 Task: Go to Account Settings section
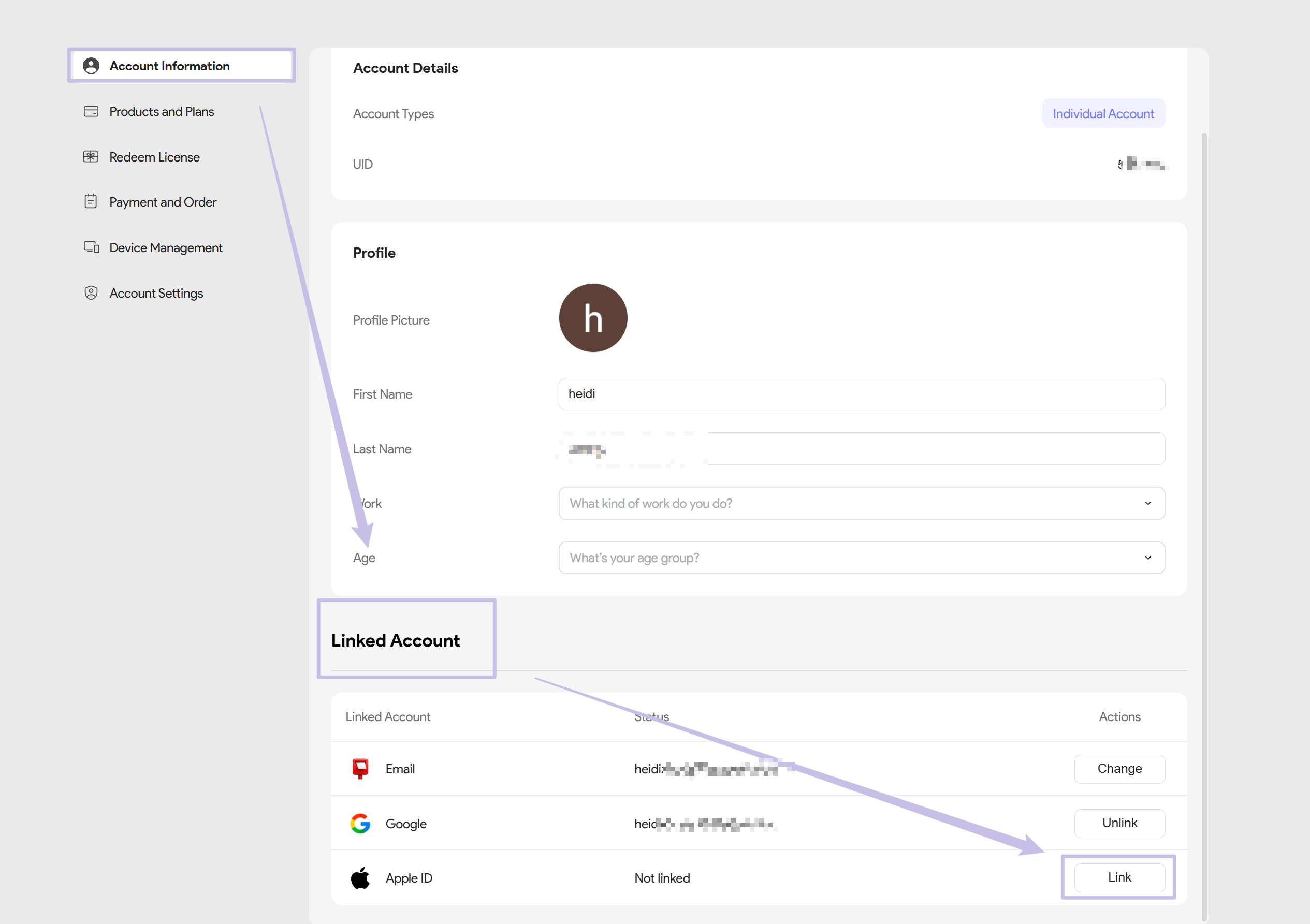coord(156,293)
